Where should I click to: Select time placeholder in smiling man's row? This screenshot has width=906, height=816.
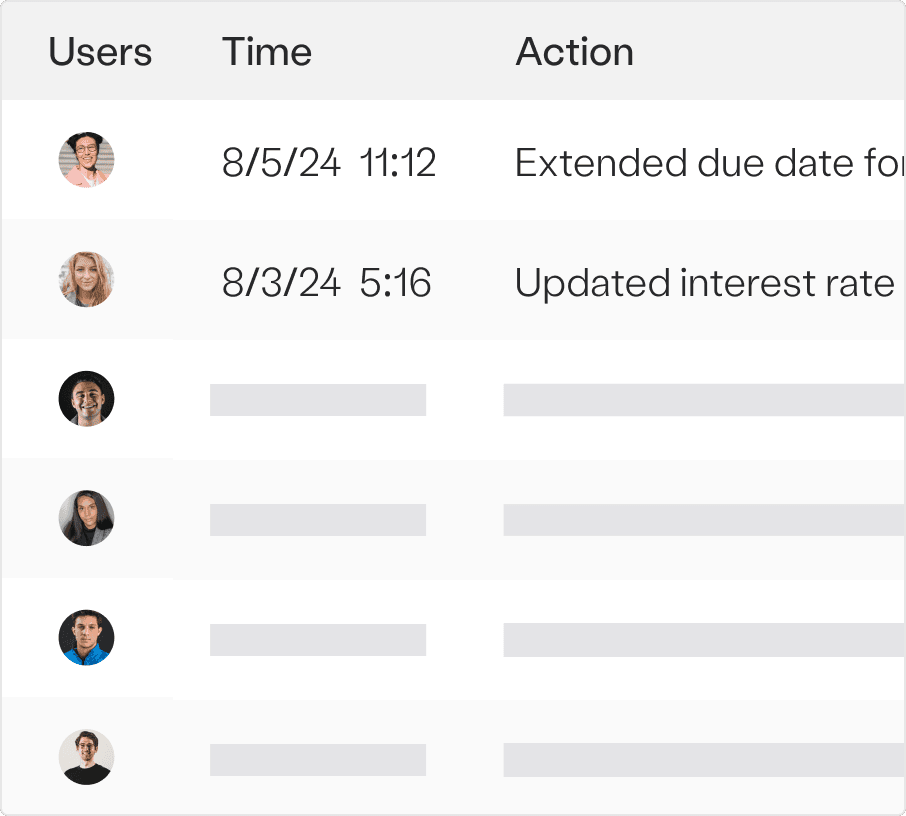click(x=318, y=400)
